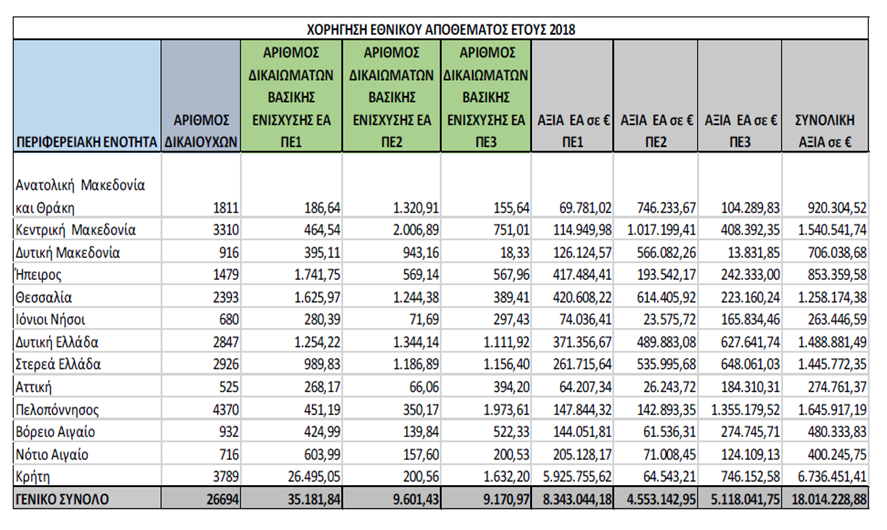The height and width of the screenshot is (530, 887).
Task: Click the Κρήτη row label
Action: coord(32,476)
